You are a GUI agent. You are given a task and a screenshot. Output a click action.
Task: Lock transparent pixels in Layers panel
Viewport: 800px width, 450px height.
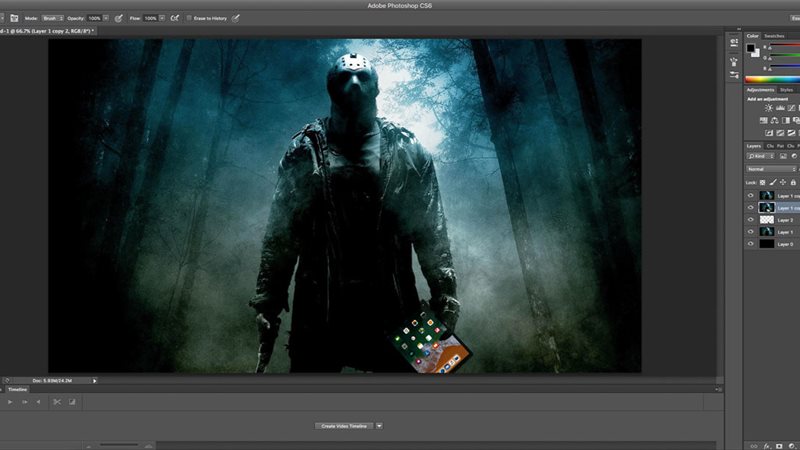763,182
